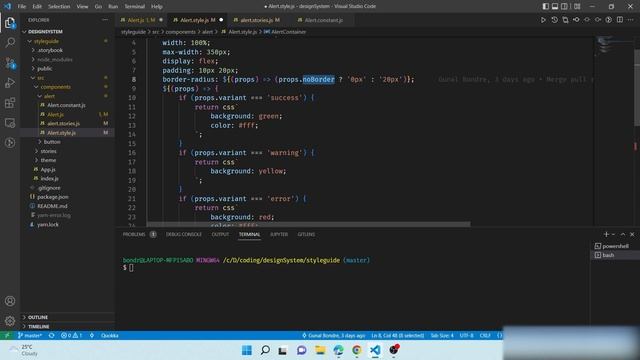Screen dimensions: 640x360
Task: Open the Manage gear icon
Action: (10, 321)
